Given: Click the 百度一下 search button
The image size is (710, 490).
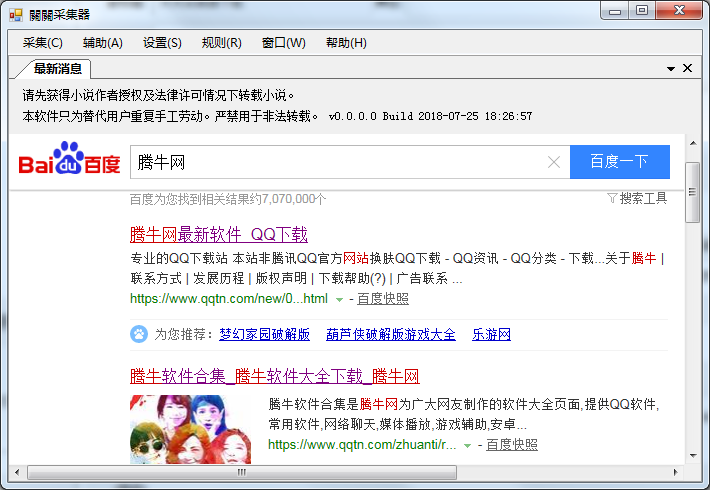Looking at the screenshot, I should tap(619, 162).
